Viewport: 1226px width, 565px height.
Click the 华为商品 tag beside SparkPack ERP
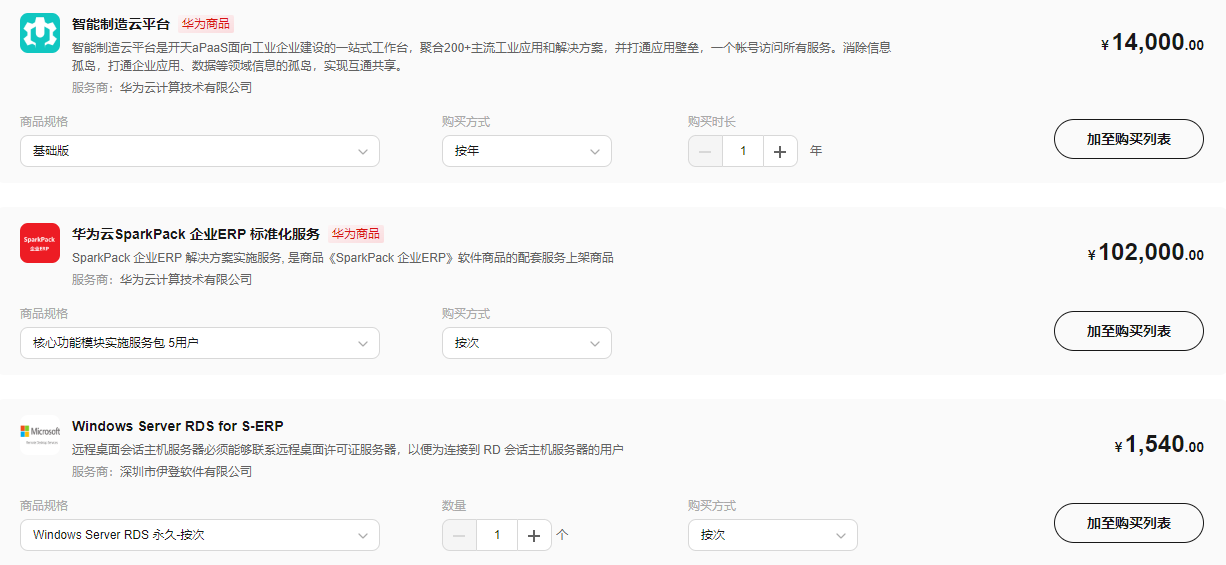point(356,234)
